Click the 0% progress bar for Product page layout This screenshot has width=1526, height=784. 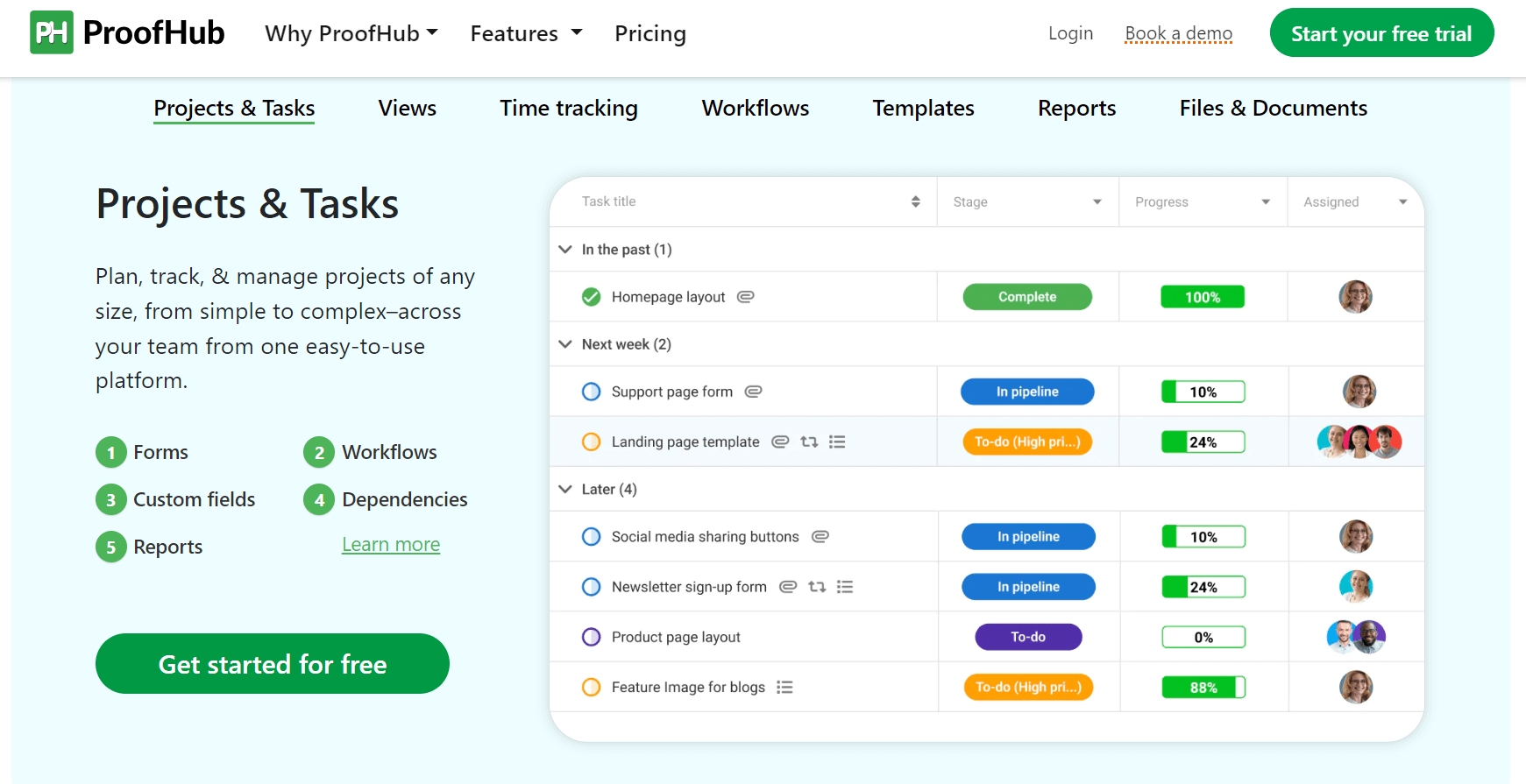tap(1203, 637)
